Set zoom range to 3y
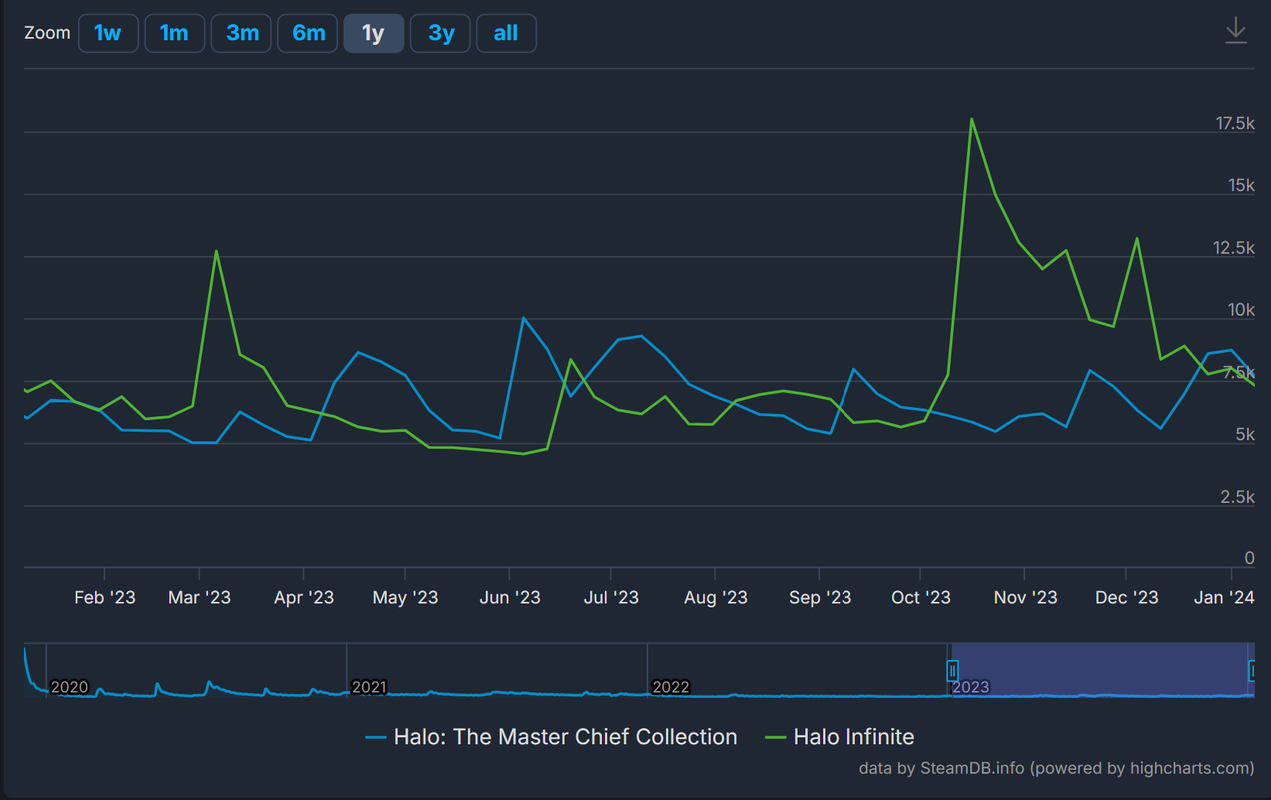Viewport: 1271px width, 800px height. coord(440,33)
